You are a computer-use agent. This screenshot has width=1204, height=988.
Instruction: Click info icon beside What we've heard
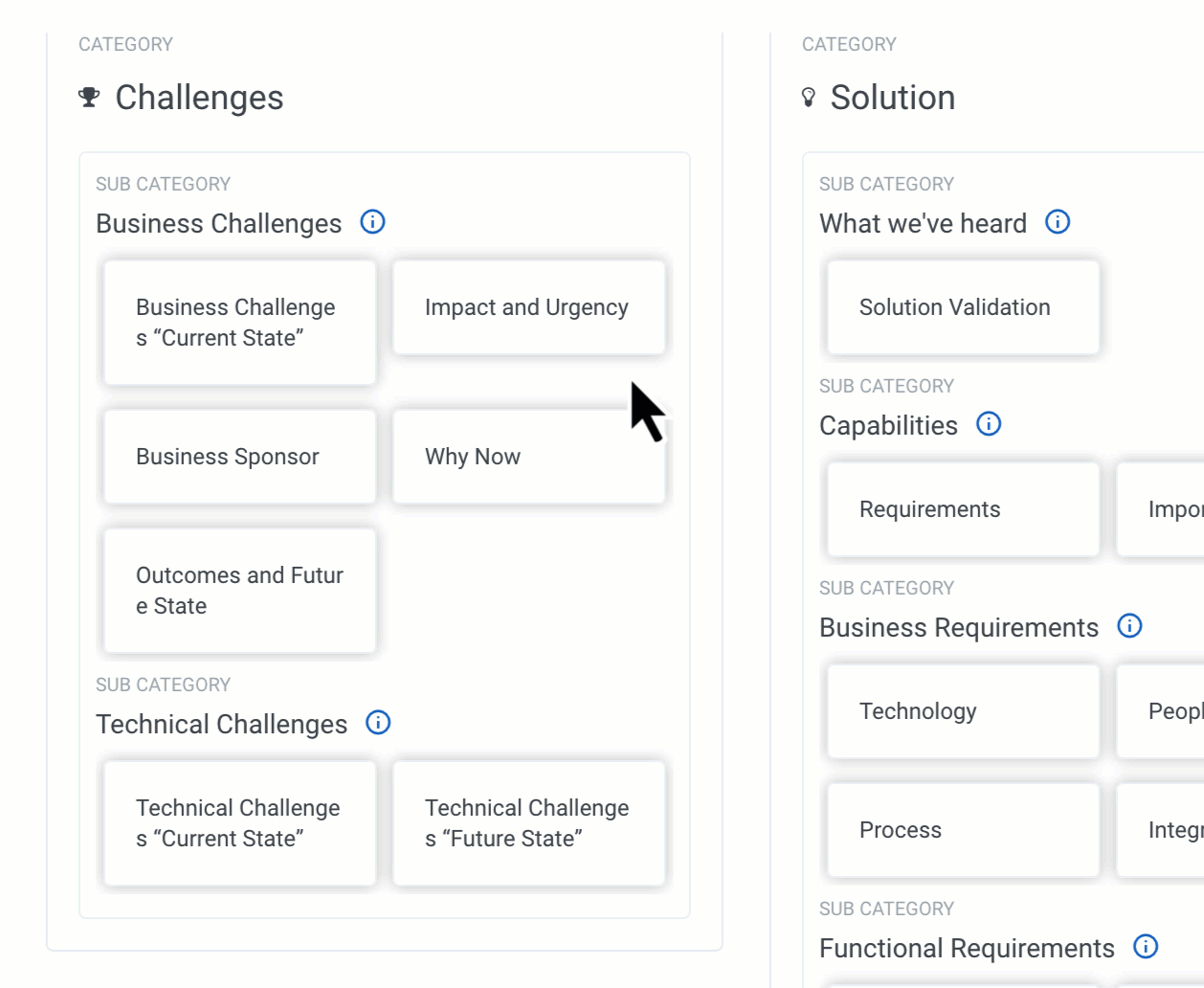click(1058, 222)
